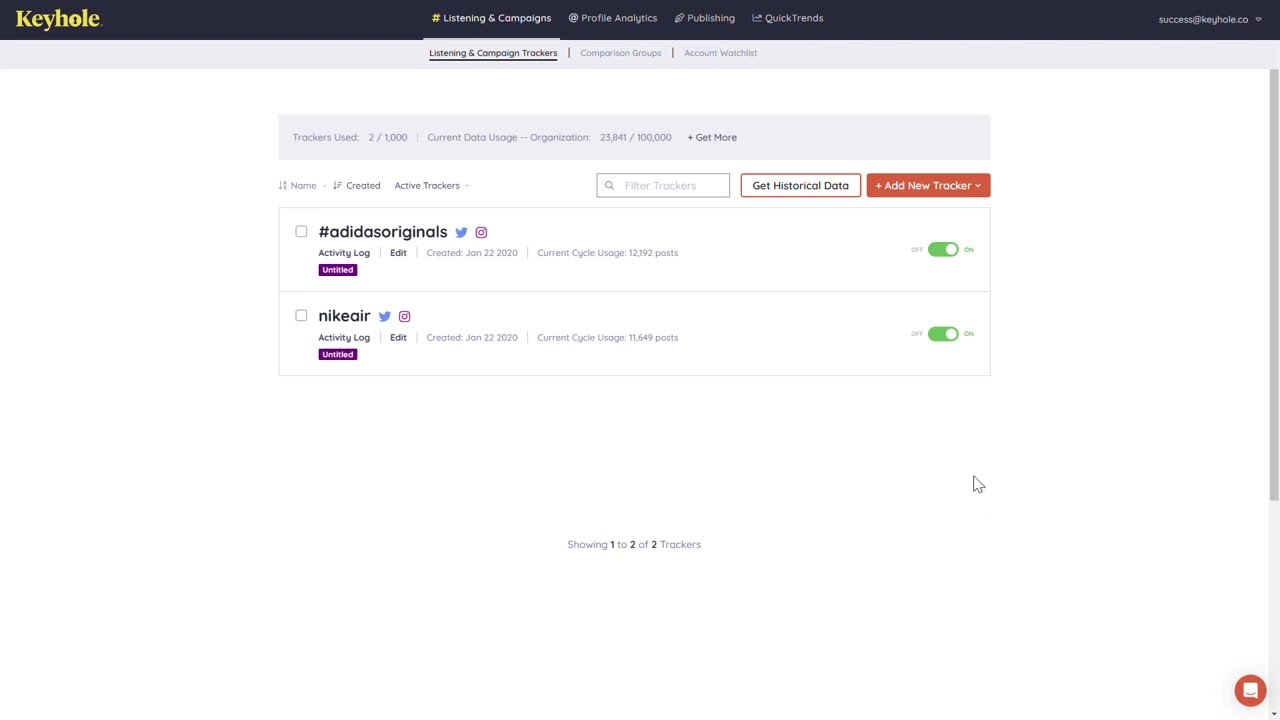Screen dimensions: 1280x720
Task: Switch to Listening & Campaign Trackers tab
Action: click(x=493, y=53)
